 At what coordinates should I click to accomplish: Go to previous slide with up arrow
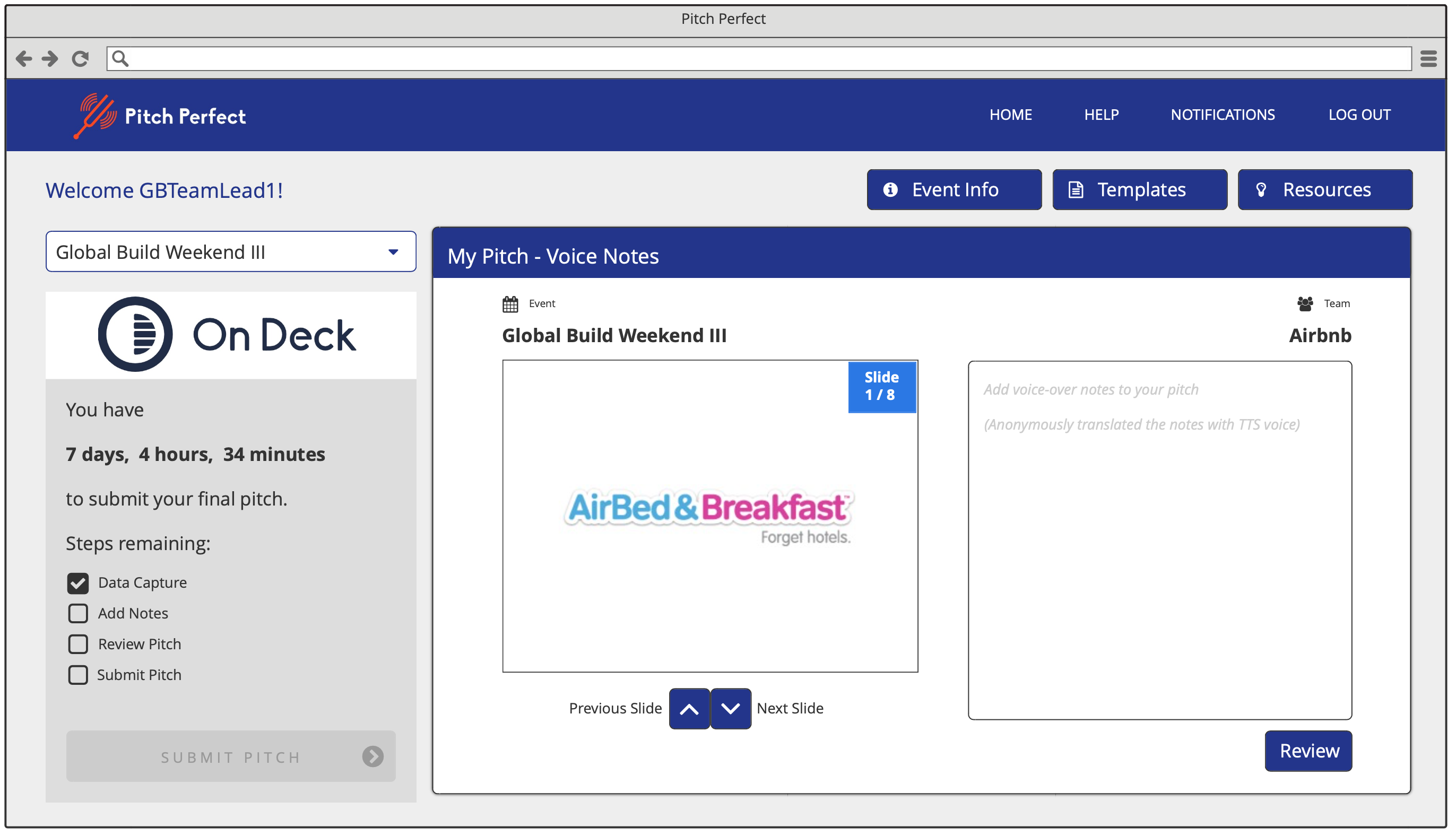[689, 709]
